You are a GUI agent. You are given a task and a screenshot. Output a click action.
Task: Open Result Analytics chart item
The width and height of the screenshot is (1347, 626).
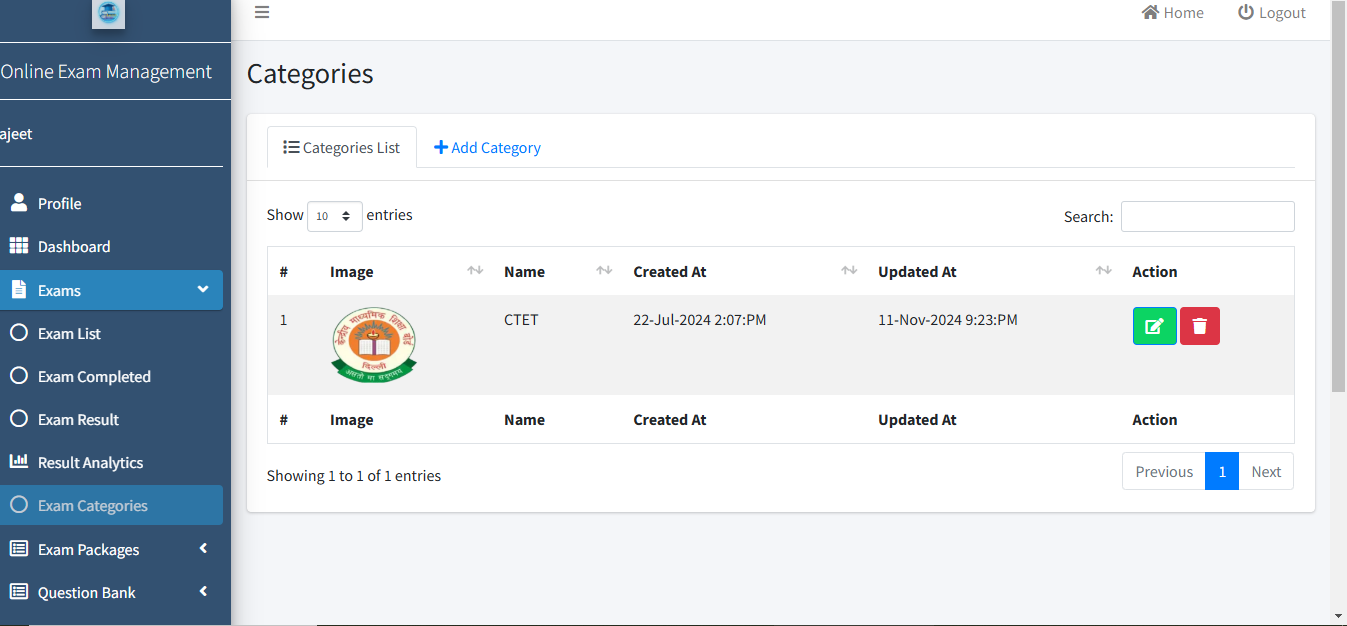(90, 463)
